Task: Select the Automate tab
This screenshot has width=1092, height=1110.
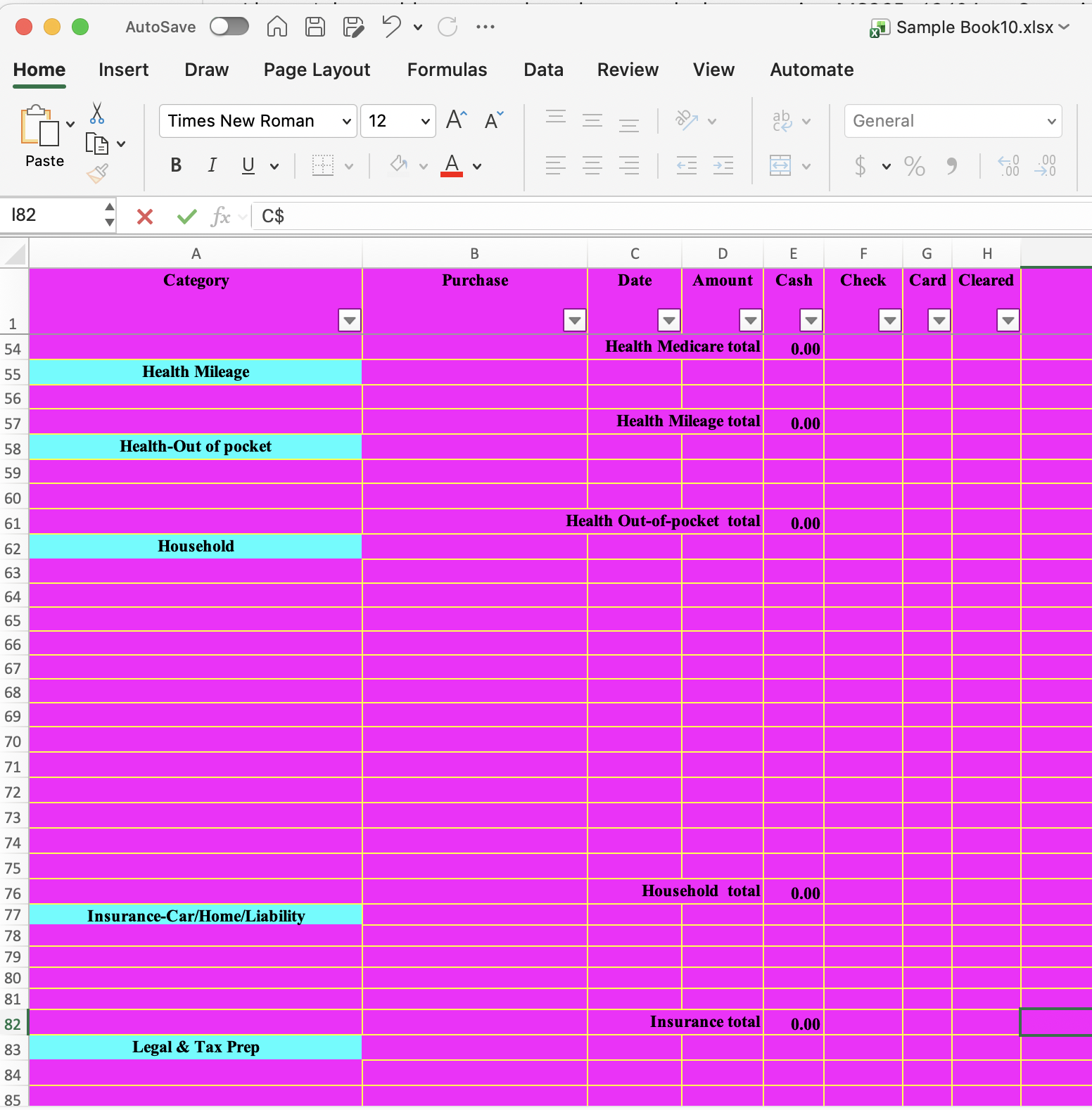Action: coord(812,70)
